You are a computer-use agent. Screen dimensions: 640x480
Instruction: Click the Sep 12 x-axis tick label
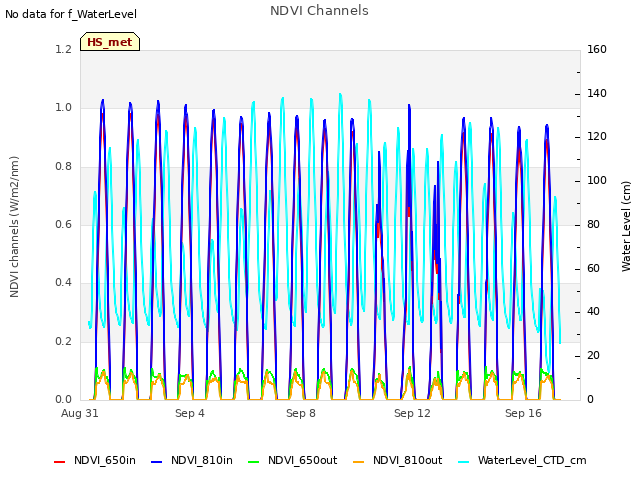pos(412,413)
